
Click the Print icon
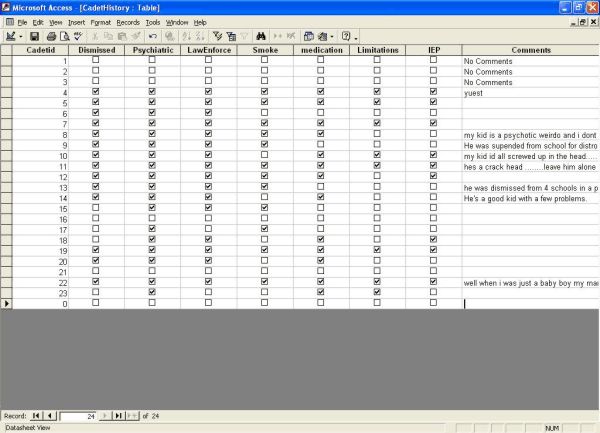point(51,36)
